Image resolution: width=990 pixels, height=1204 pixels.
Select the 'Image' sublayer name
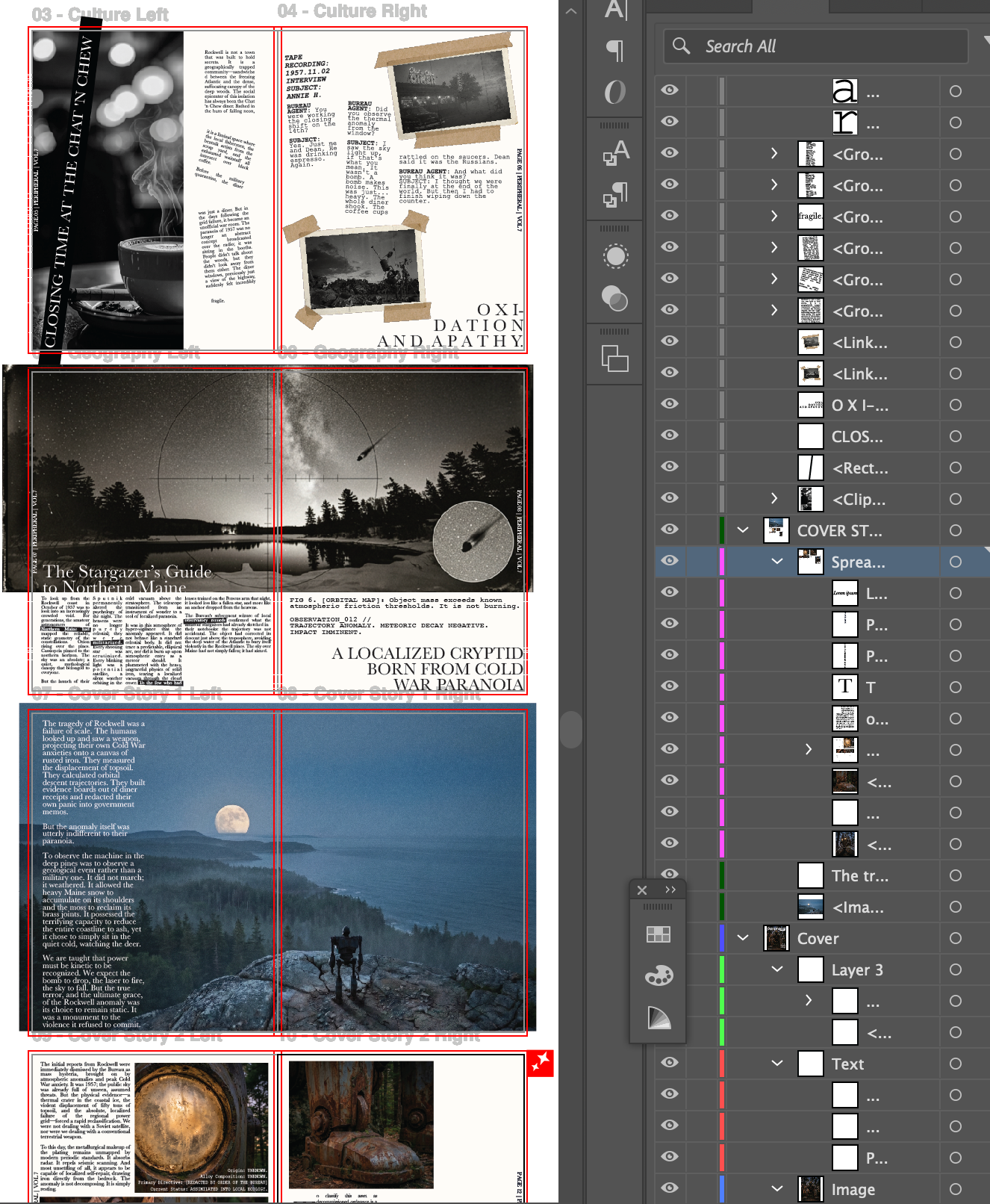click(x=853, y=1189)
